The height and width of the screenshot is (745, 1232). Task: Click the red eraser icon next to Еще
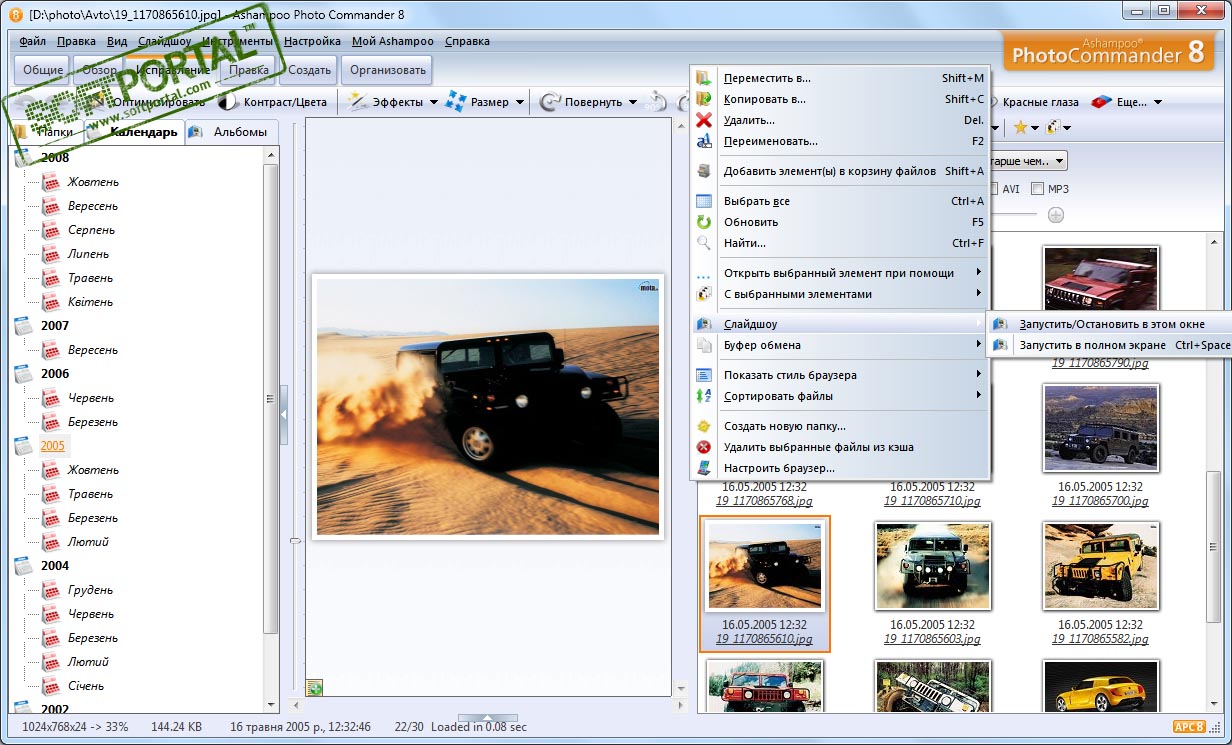[1101, 101]
